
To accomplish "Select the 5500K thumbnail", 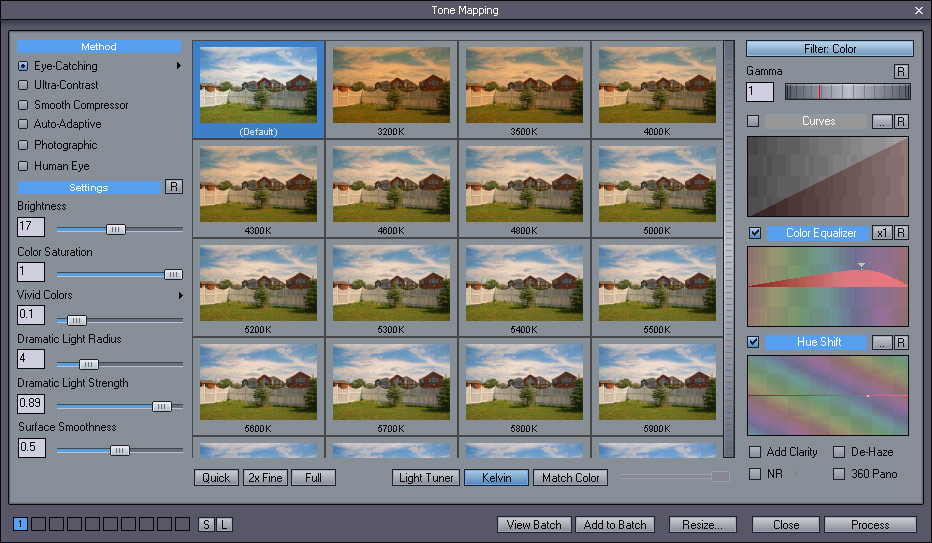I will tap(657, 288).
